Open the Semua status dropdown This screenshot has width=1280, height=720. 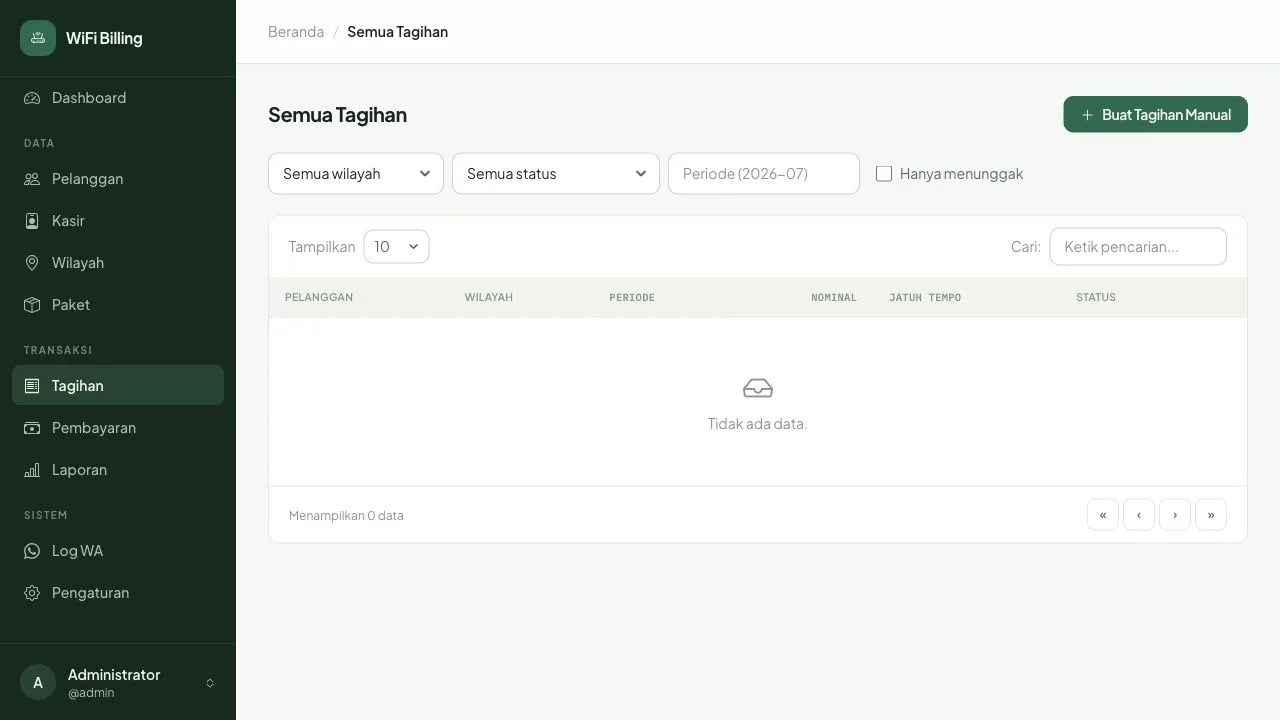556,174
